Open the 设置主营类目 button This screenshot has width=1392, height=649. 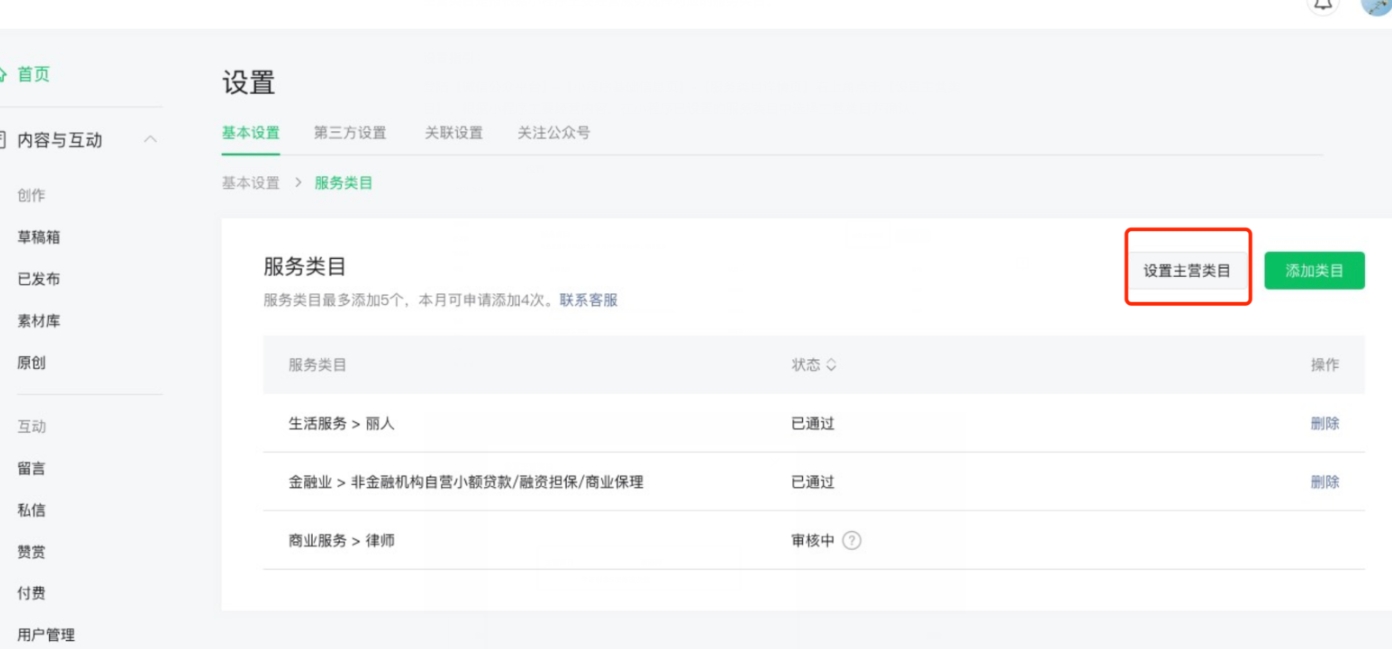click(x=1187, y=270)
